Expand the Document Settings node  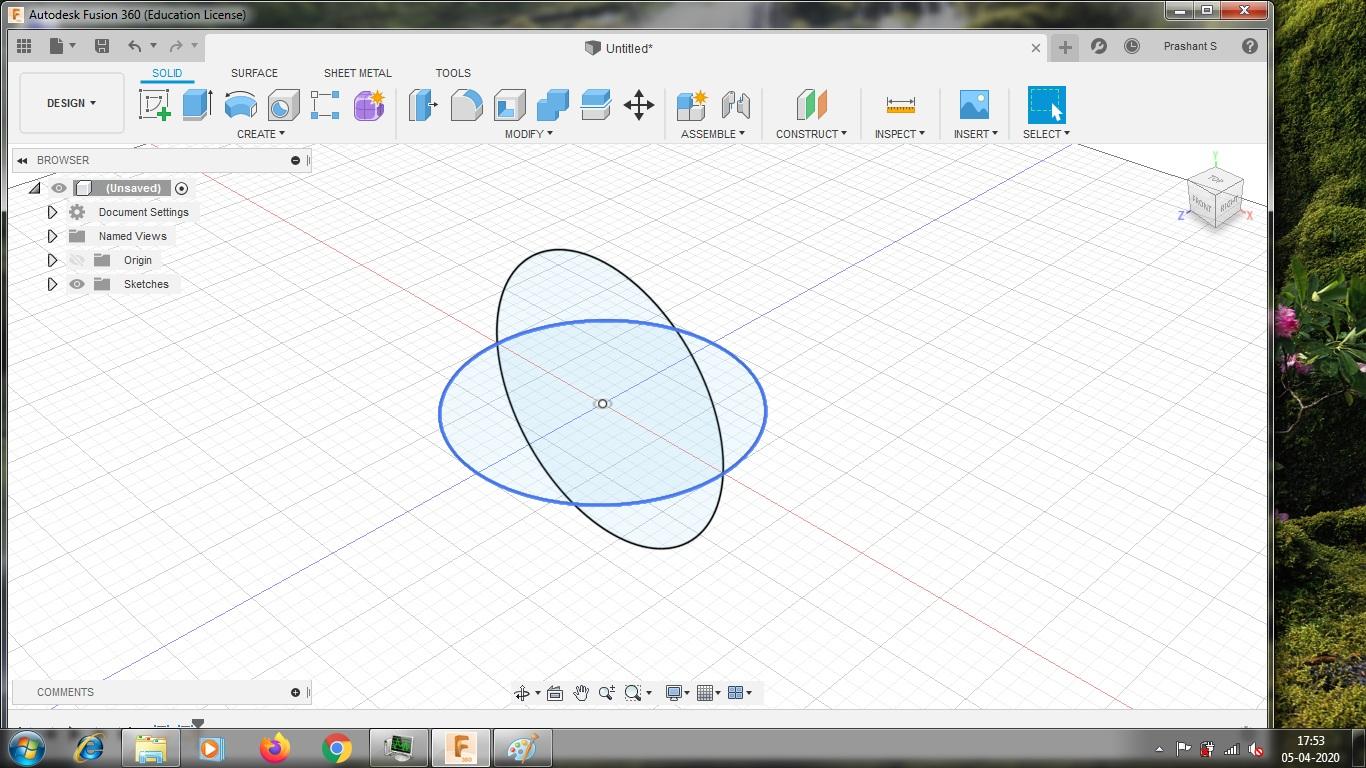(x=52, y=212)
